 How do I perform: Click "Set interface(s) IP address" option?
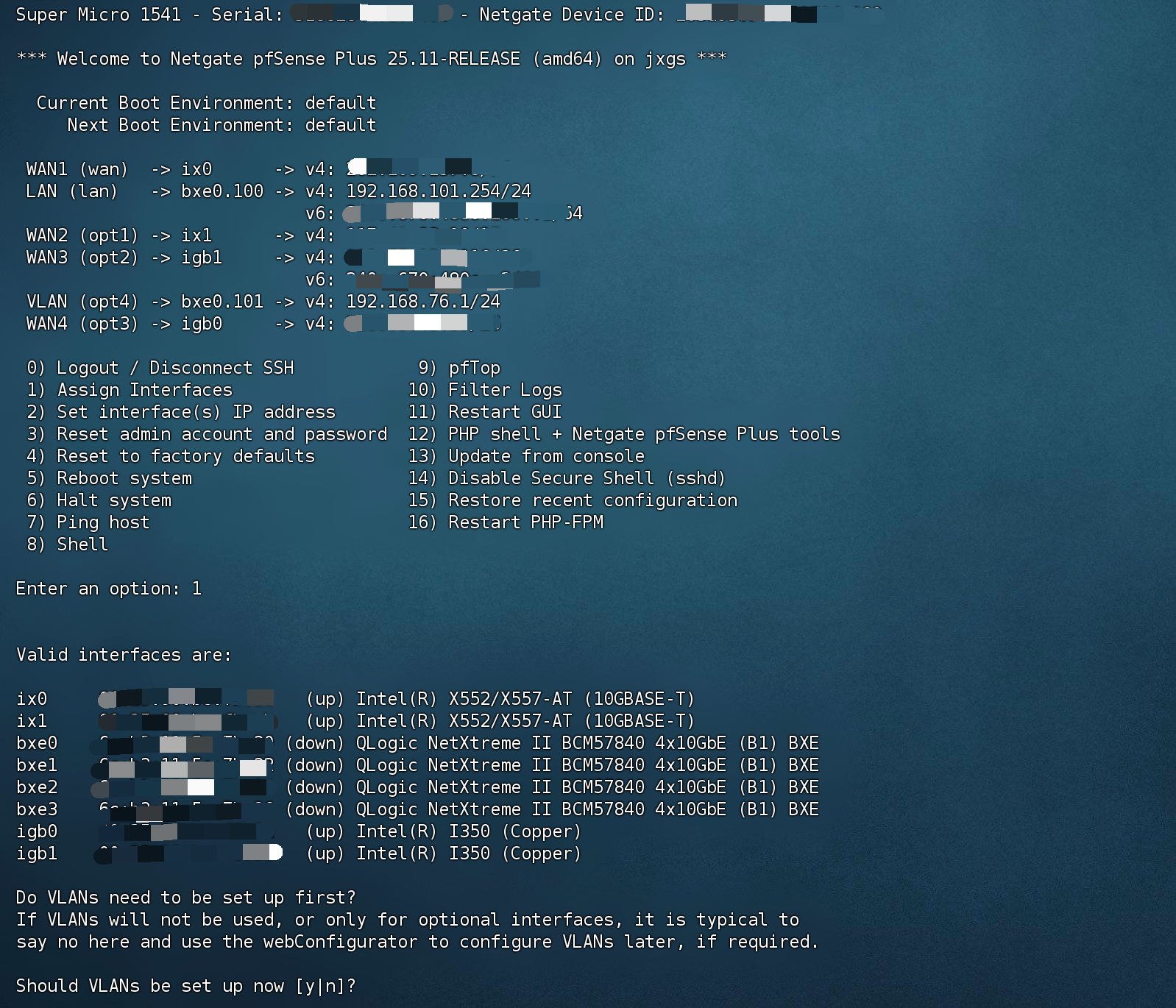pos(196,412)
